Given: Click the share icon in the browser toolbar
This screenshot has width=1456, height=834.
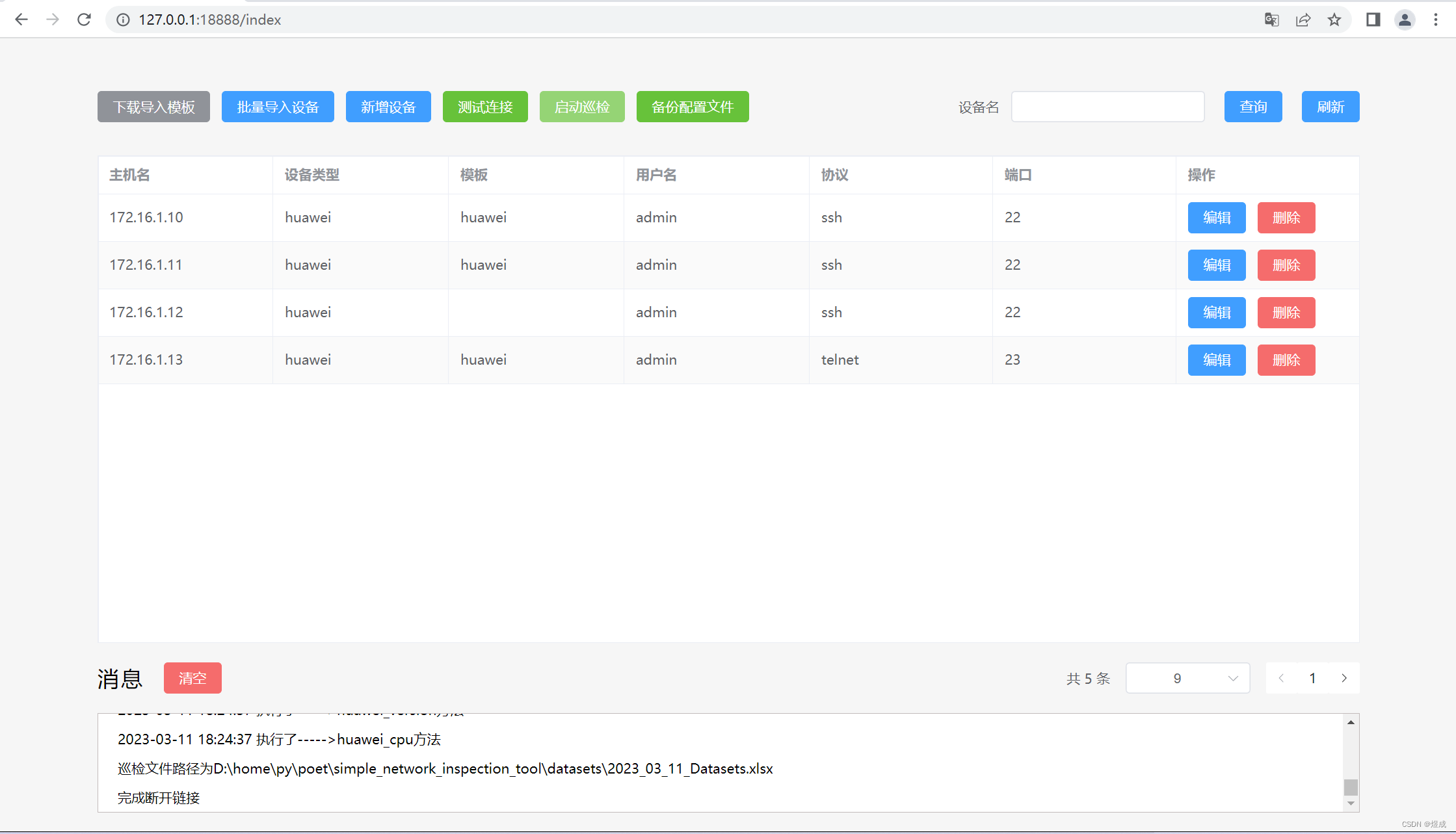Looking at the screenshot, I should pyautogui.click(x=1303, y=20).
